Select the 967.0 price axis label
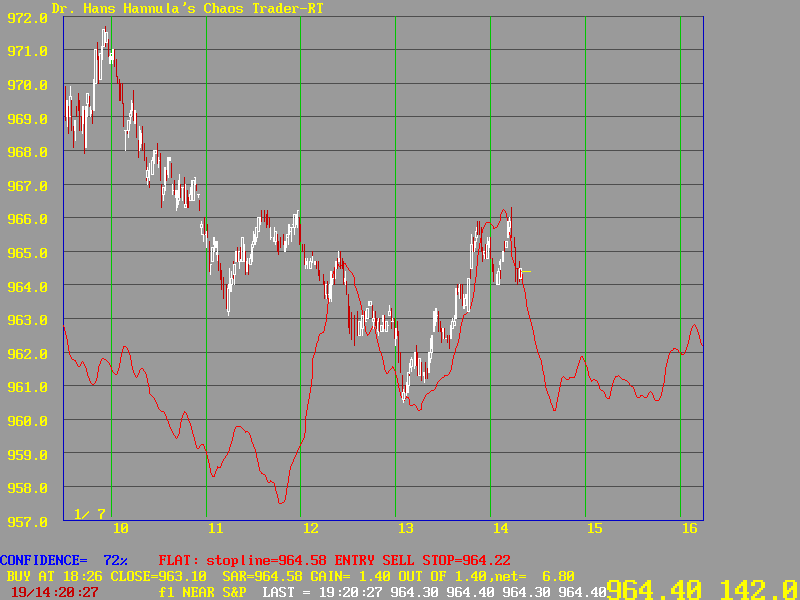Screen dimensions: 800x600 (27, 186)
